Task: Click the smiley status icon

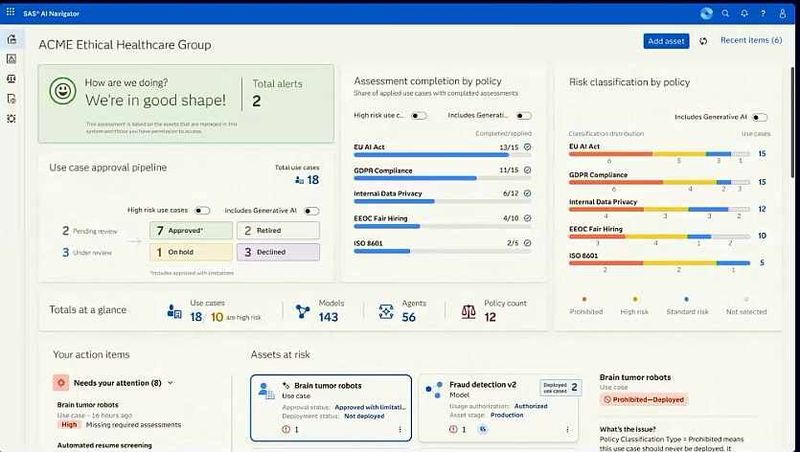Action: click(x=63, y=91)
